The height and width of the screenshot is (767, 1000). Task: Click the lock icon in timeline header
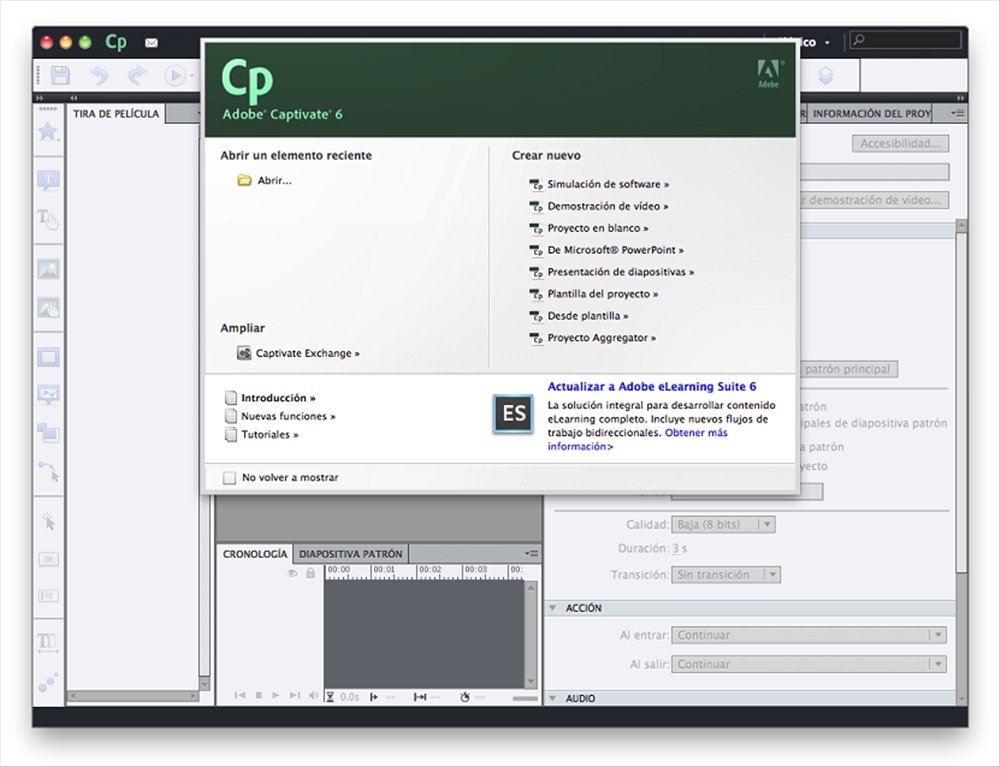tap(311, 573)
